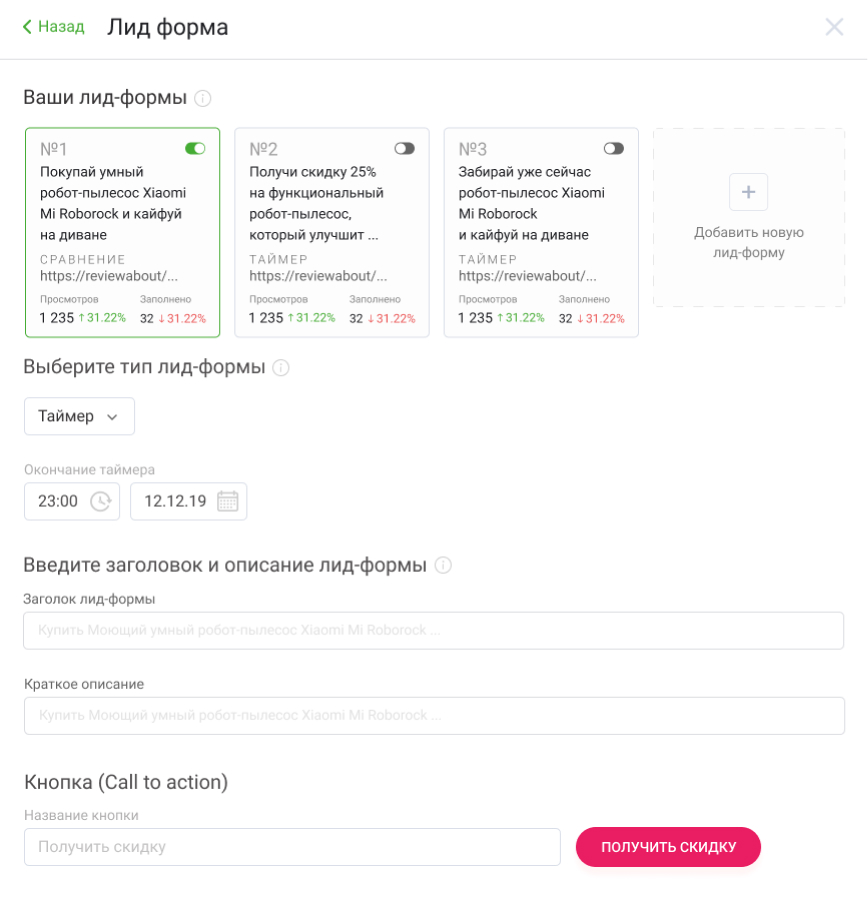Enable the toggle on lead form №2
This screenshot has height=900, width=868.
404,148
